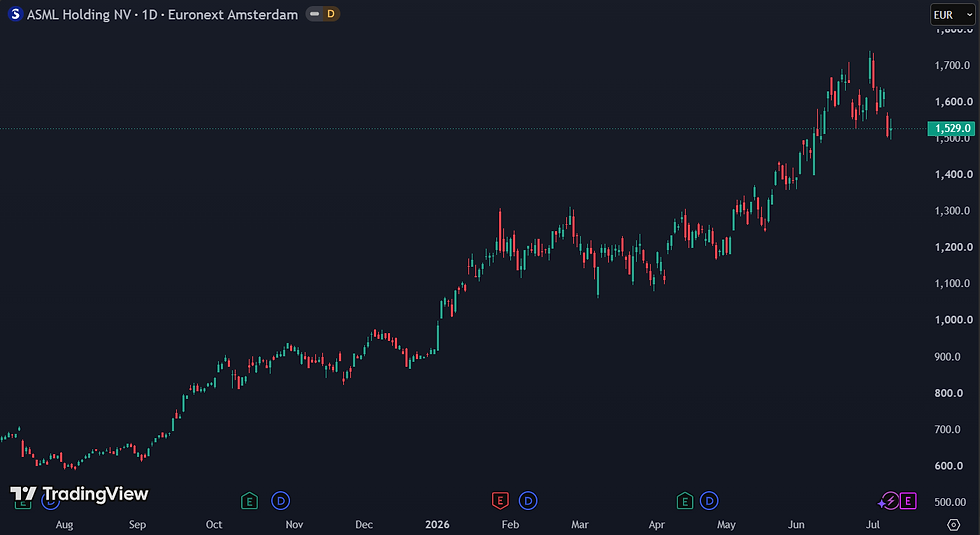Click blue dividend D marker near November

pyautogui.click(x=281, y=501)
